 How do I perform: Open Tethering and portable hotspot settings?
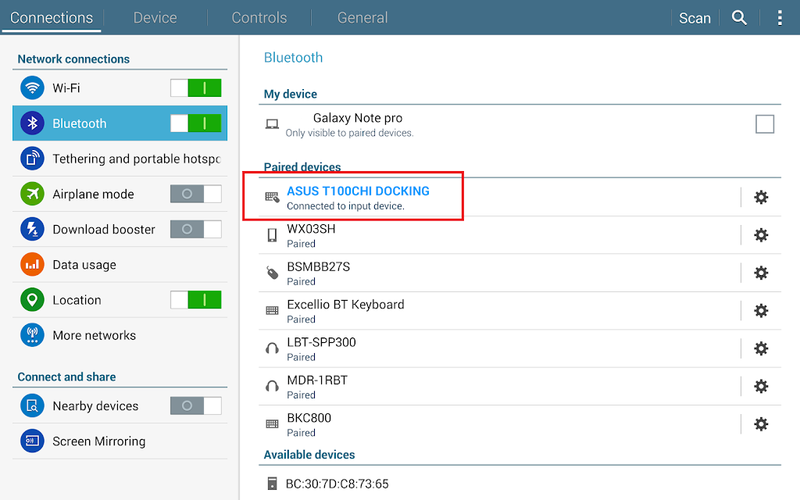click(120, 158)
